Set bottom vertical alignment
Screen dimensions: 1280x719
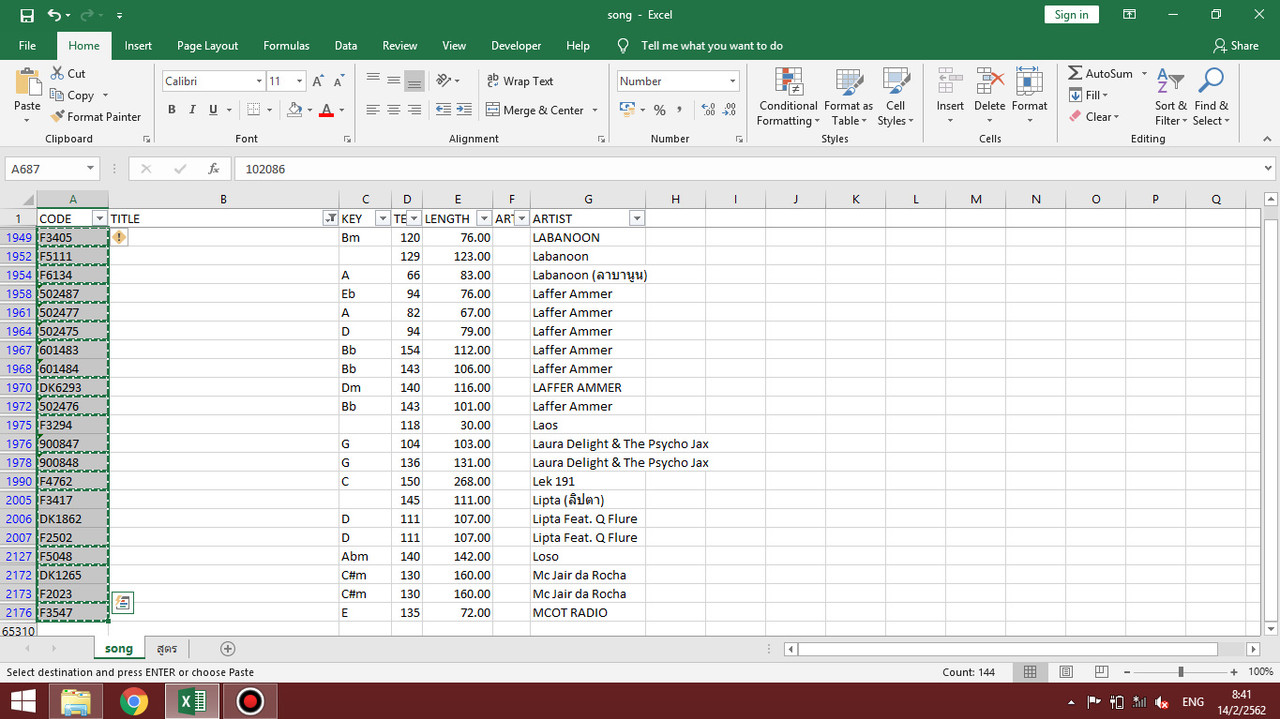coord(415,81)
